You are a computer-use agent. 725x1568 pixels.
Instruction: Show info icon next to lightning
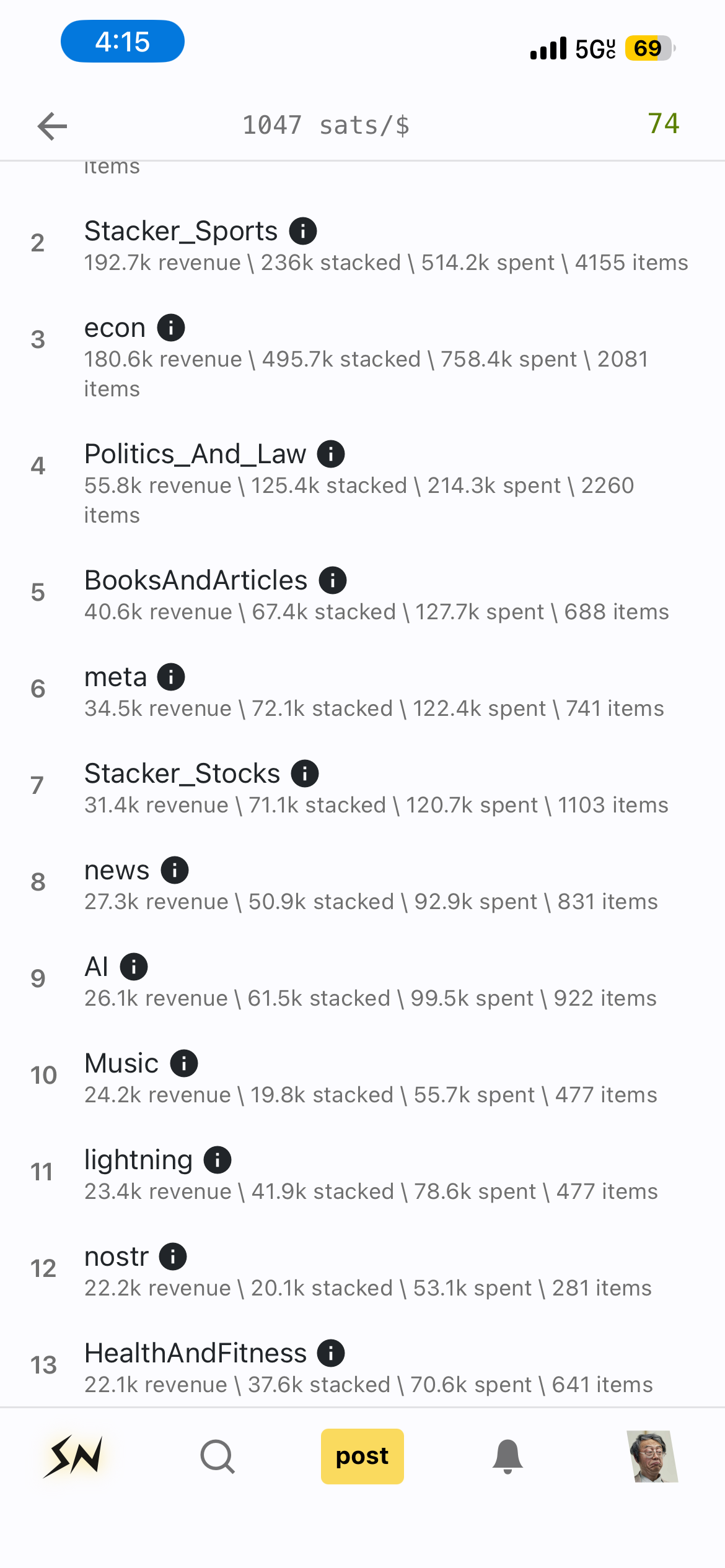pos(217,1160)
